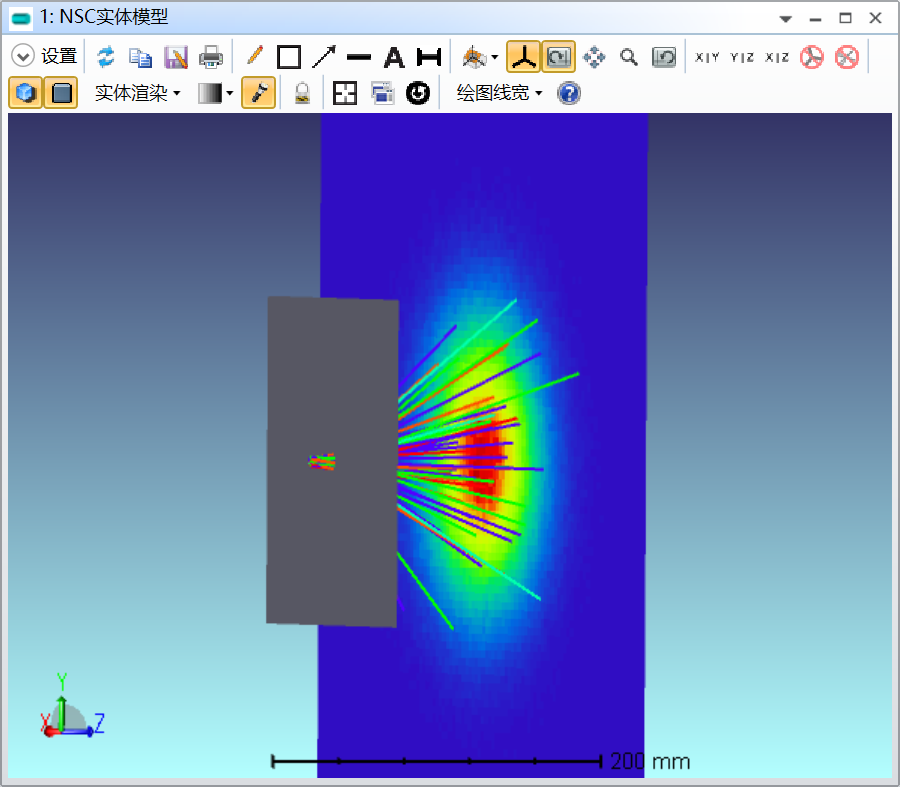Expand the 设置 settings chevron
Image resolution: width=900 pixels, height=787 pixels.
(x=23, y=57)
